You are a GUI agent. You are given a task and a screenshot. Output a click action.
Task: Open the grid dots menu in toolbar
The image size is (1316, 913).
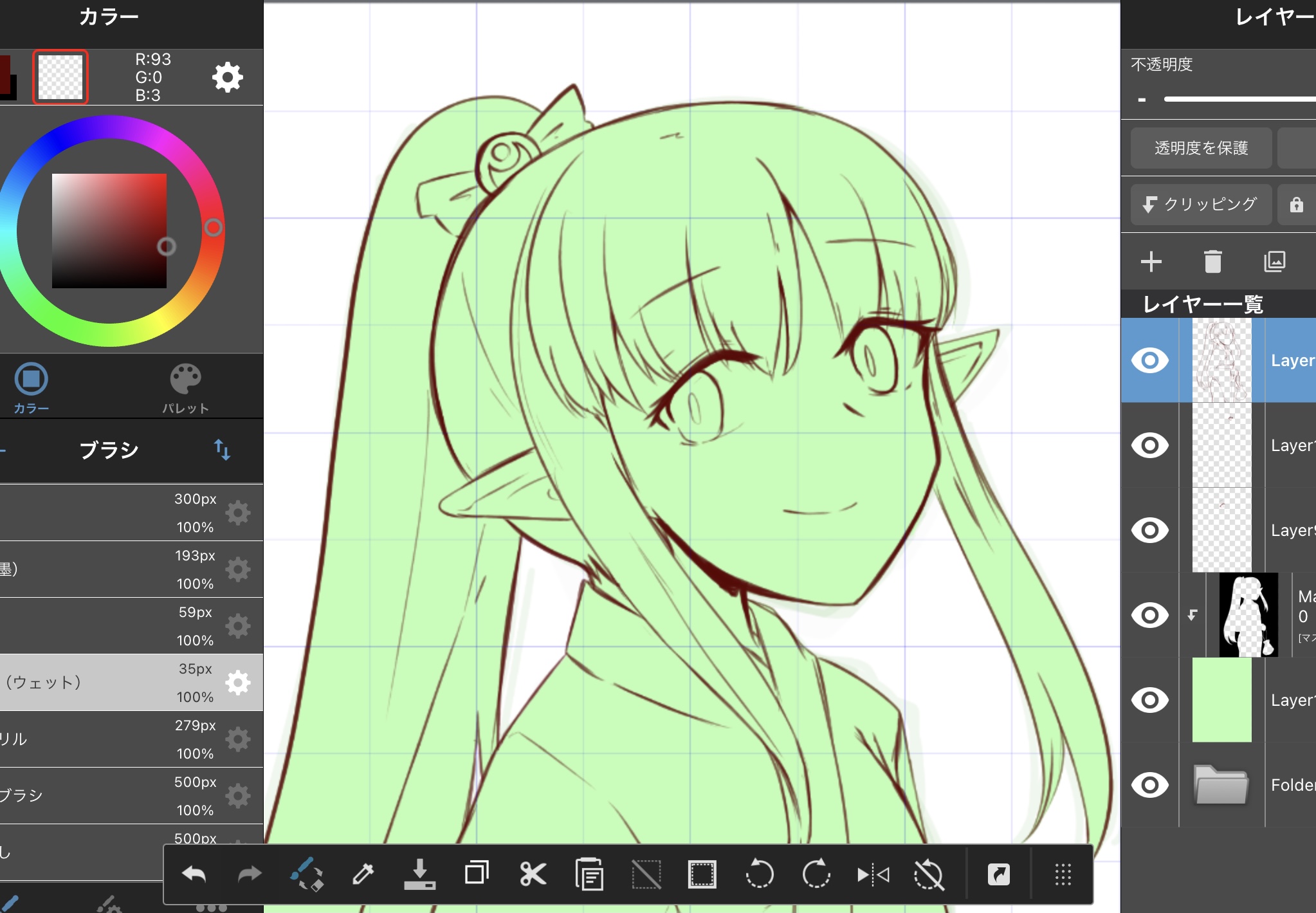coord(1063,874)
